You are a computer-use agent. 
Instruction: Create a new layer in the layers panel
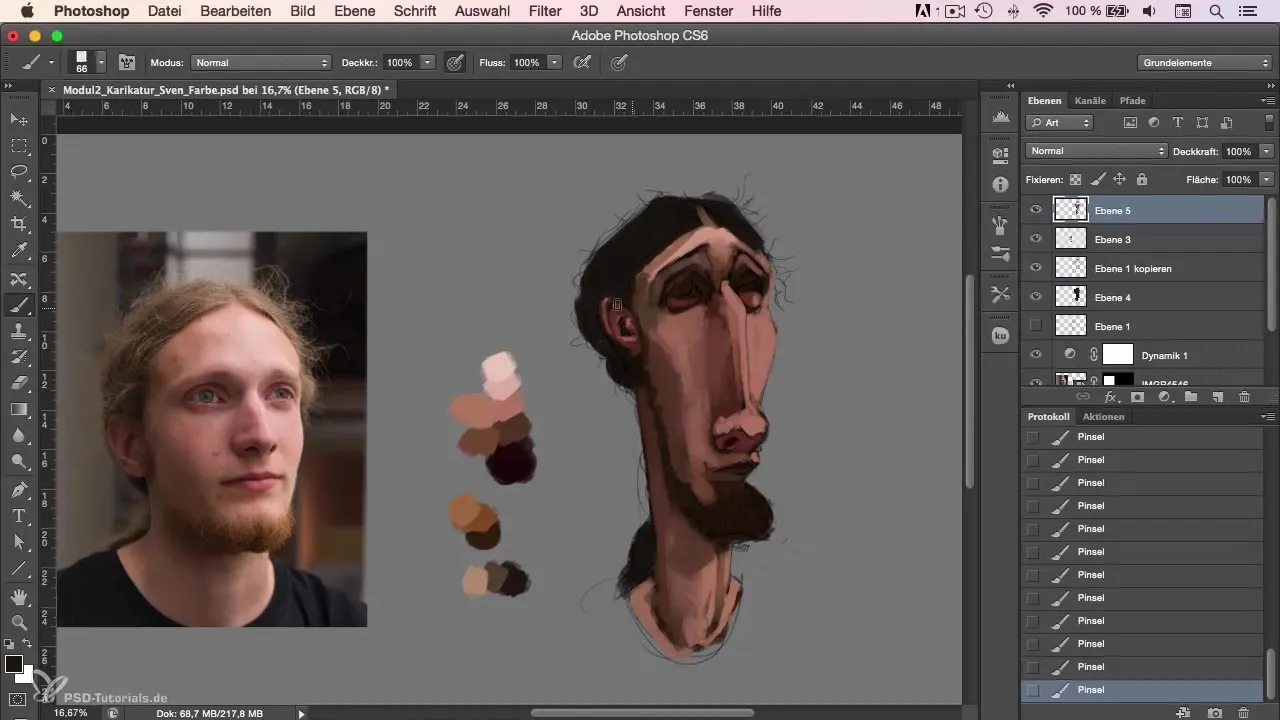point(1217,397)
